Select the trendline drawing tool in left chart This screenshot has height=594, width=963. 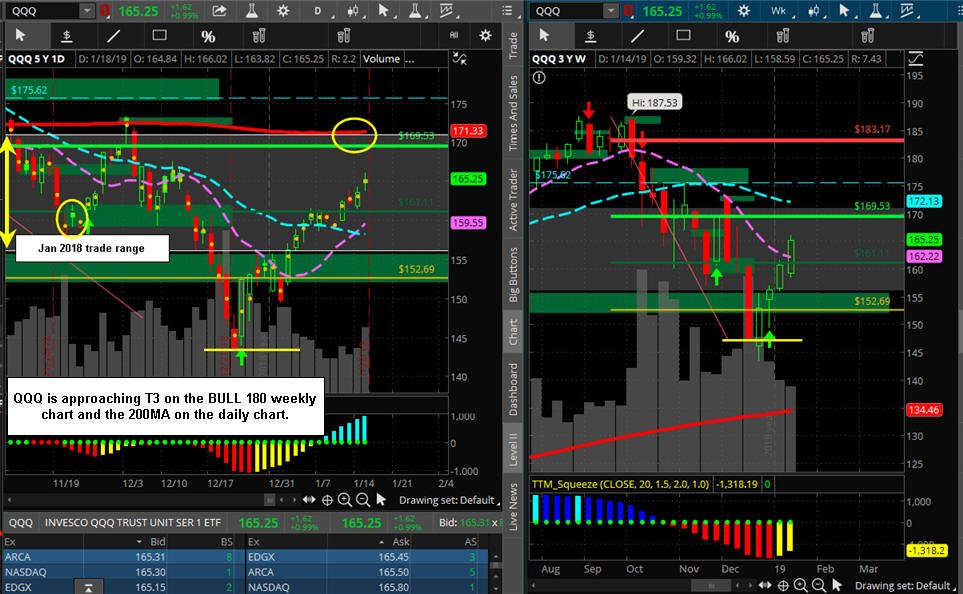[114, 36]
